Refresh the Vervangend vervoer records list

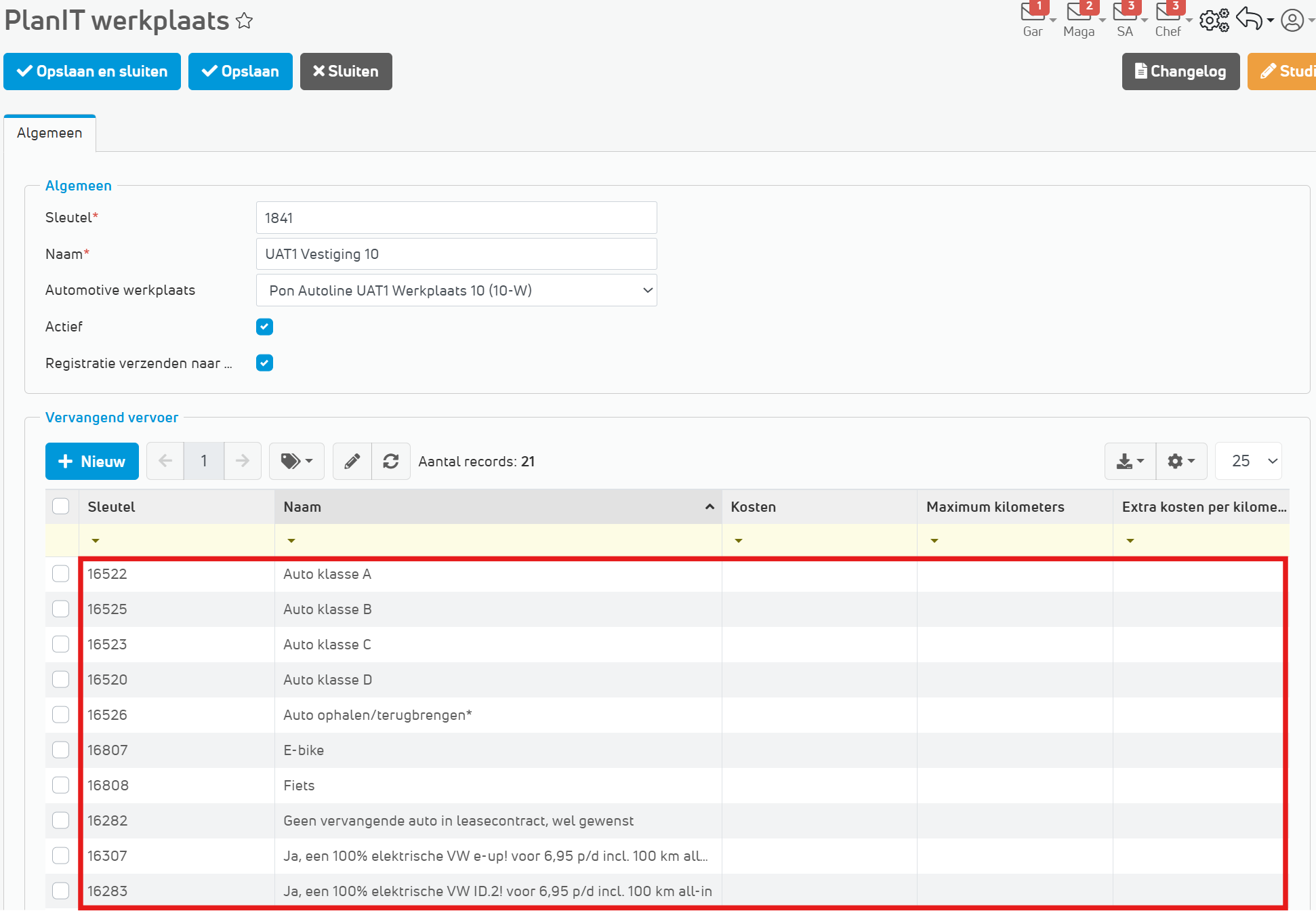(x=391, y=462)
